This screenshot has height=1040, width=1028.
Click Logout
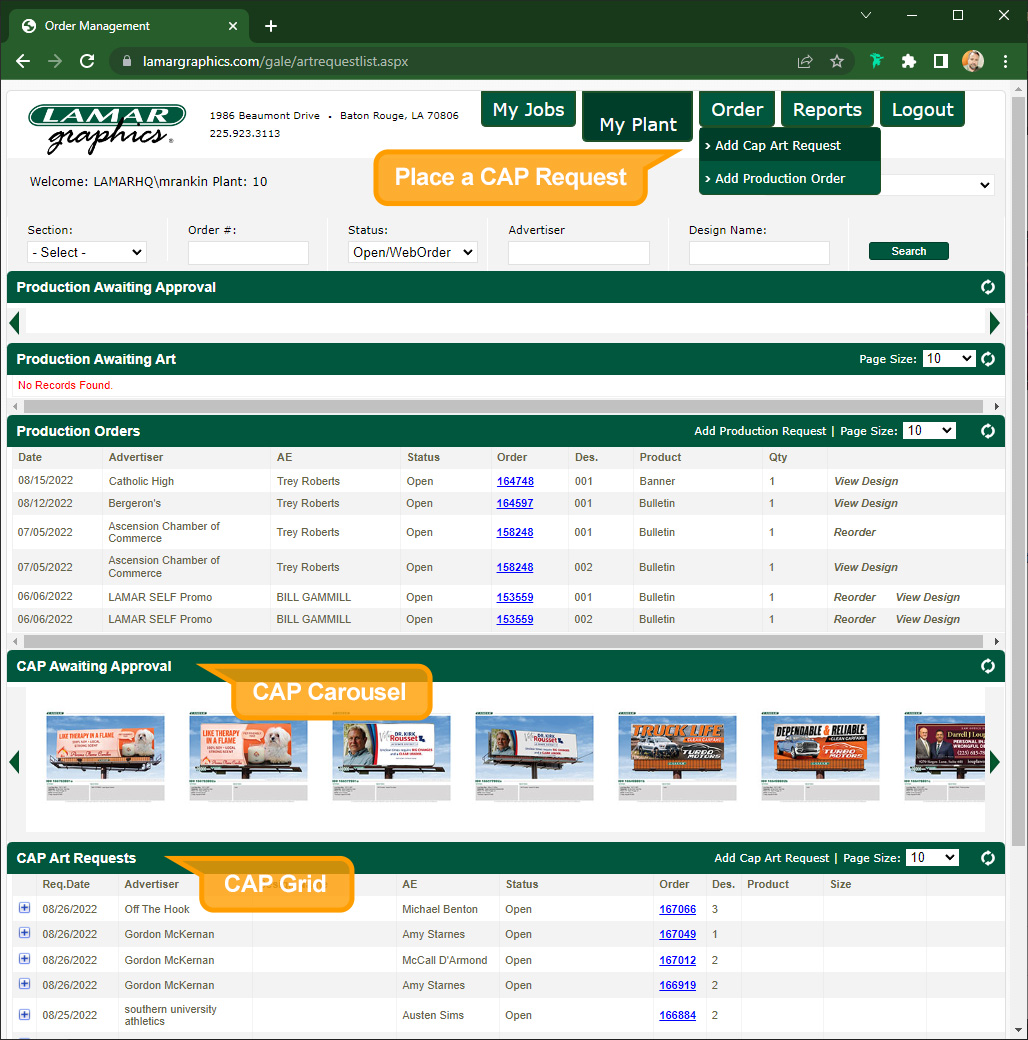[x=923, y=109]
